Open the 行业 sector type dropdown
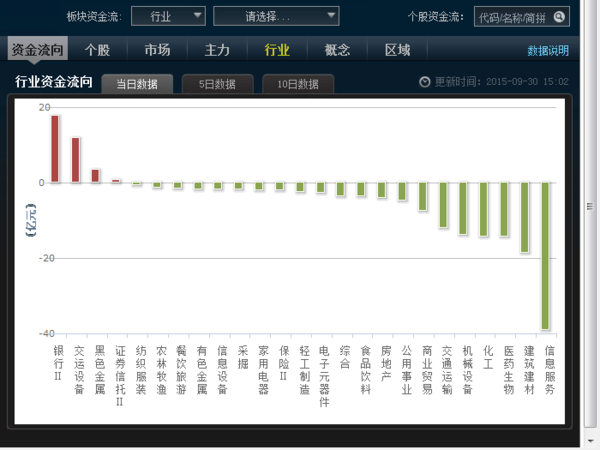This screenshot has height=450, width=600. (168, 16)
